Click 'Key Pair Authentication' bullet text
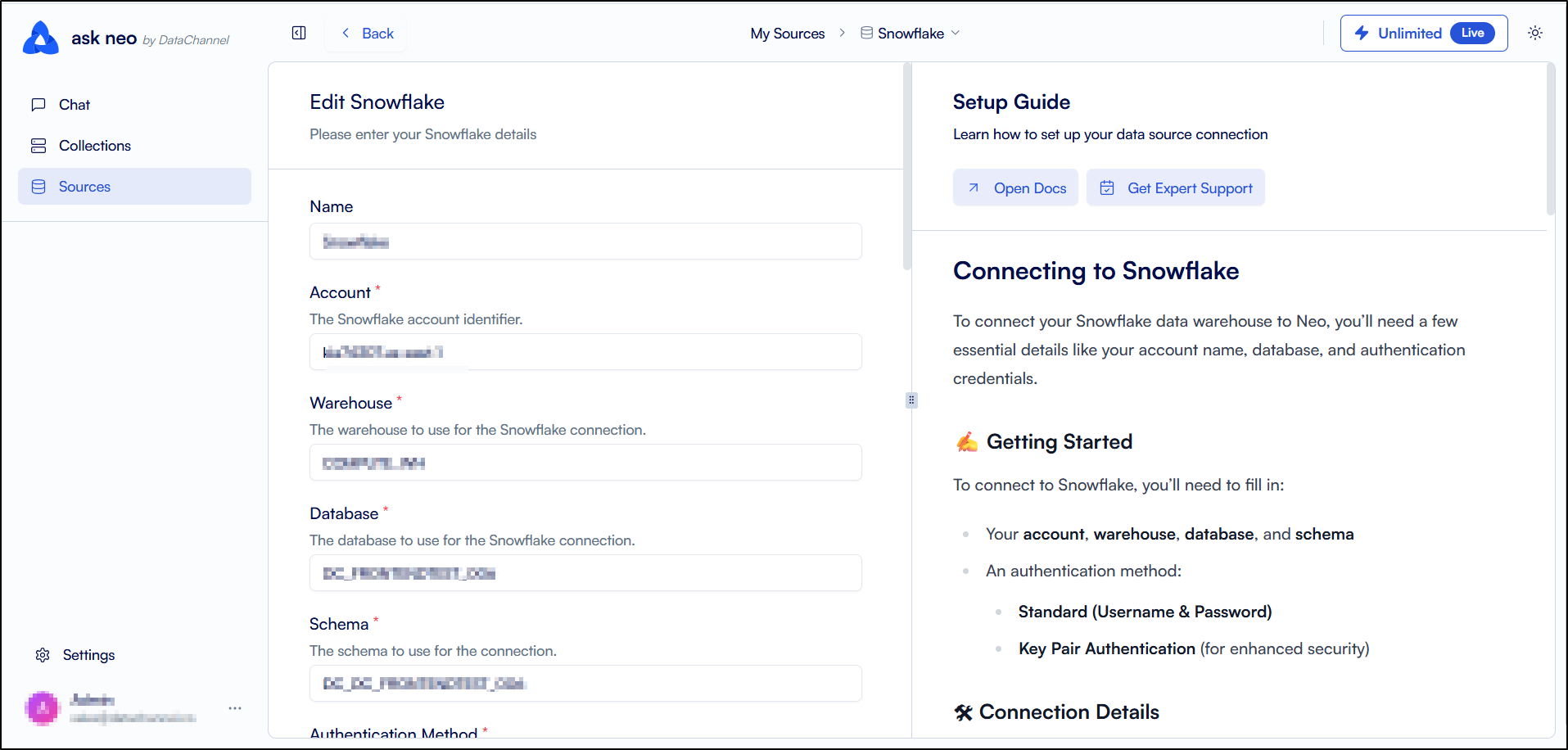 coord(1107,648)
